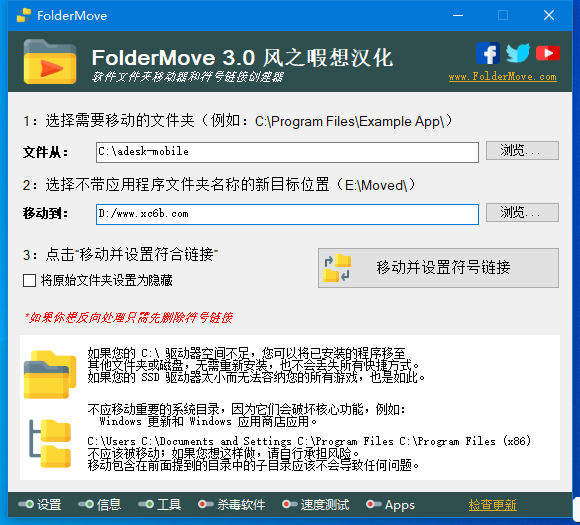
Task: Toggle the Apps section at bottom
Action: [x=391, y=505]
